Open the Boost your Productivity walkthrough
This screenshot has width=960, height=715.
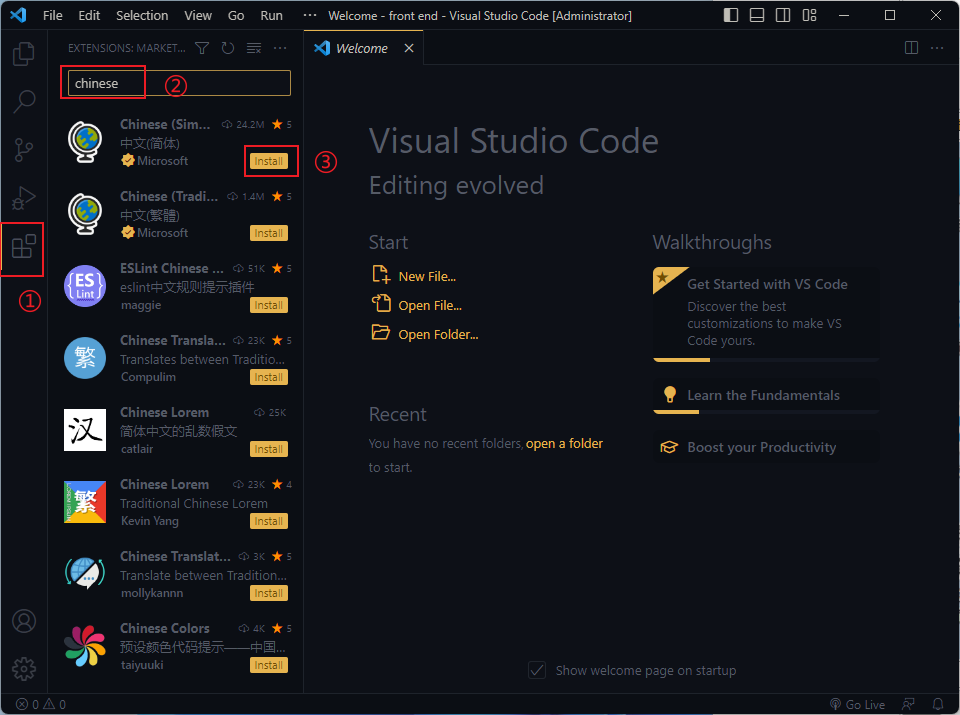click(x=766, y=447)
